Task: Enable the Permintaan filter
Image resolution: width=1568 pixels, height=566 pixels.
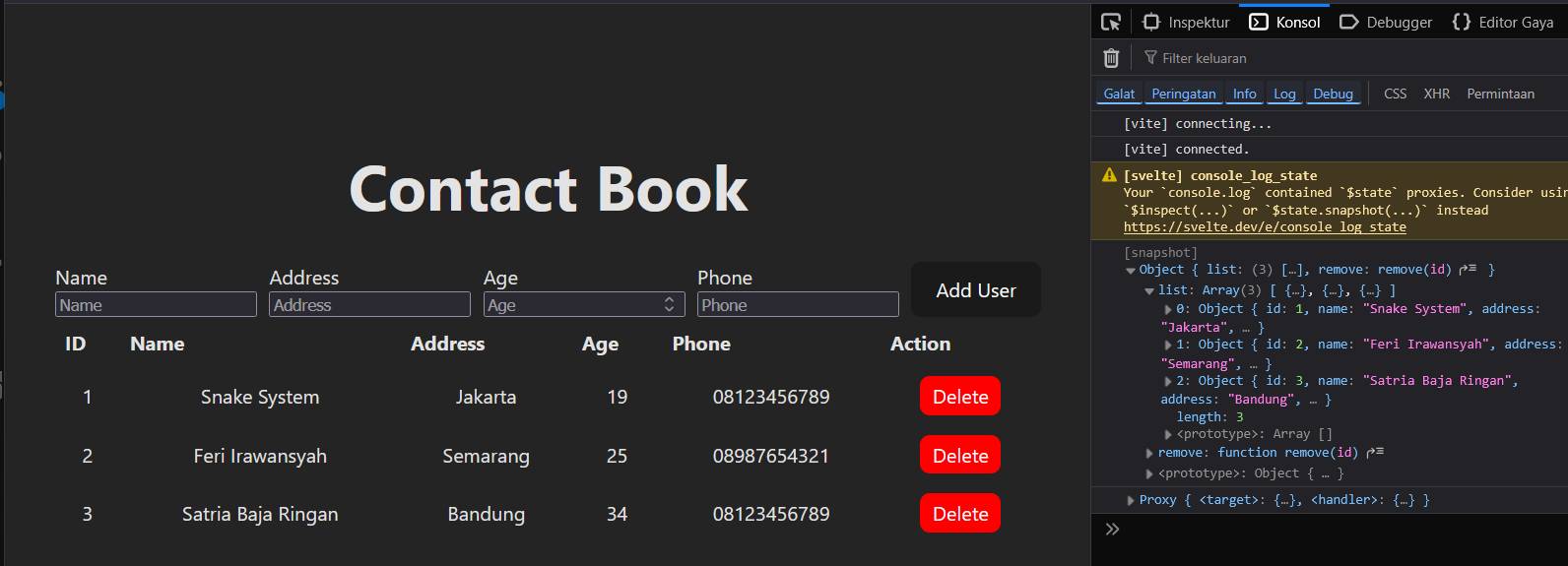Action: [x=1500, y=94]
